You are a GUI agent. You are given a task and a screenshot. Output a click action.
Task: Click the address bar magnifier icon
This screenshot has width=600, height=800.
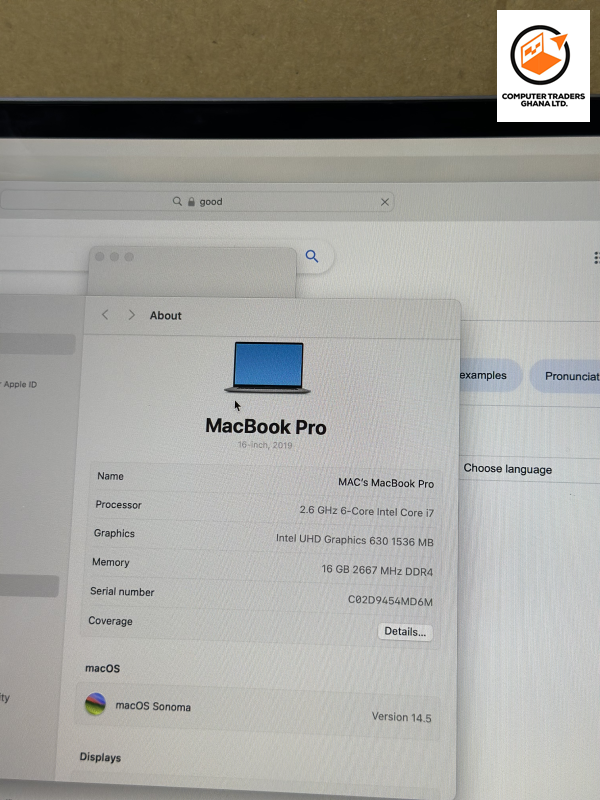177,201
